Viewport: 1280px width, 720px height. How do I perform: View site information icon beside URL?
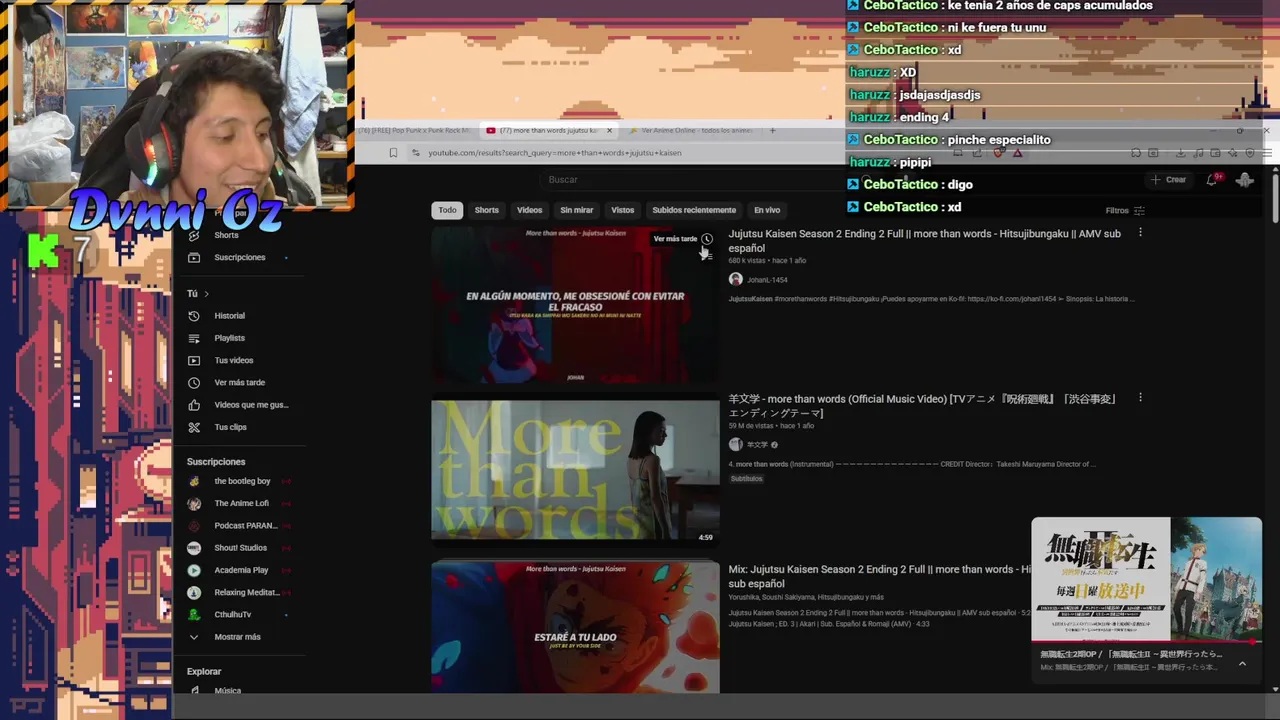coord(416,153)
